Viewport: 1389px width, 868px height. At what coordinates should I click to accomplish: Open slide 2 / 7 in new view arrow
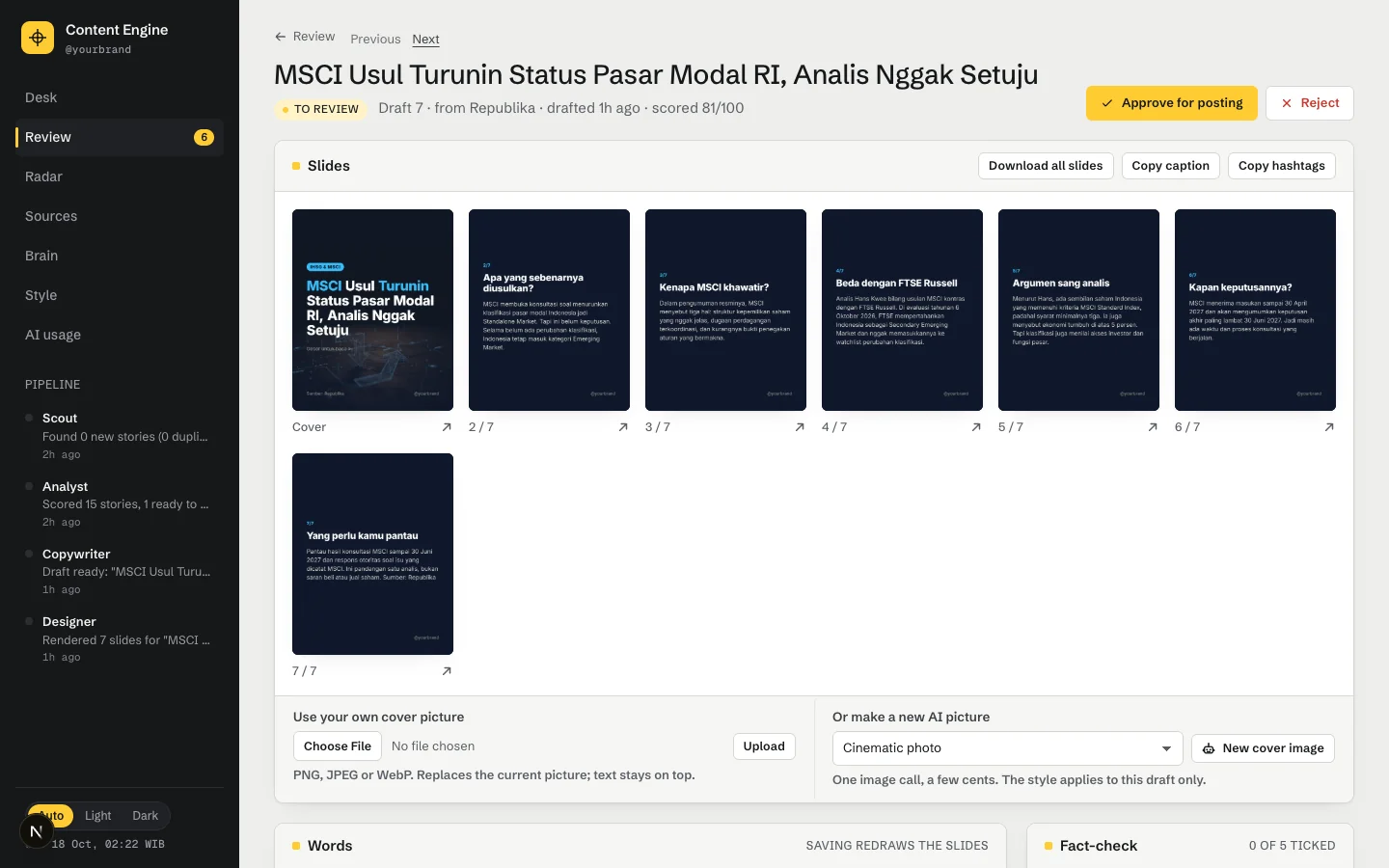[623, 427]
